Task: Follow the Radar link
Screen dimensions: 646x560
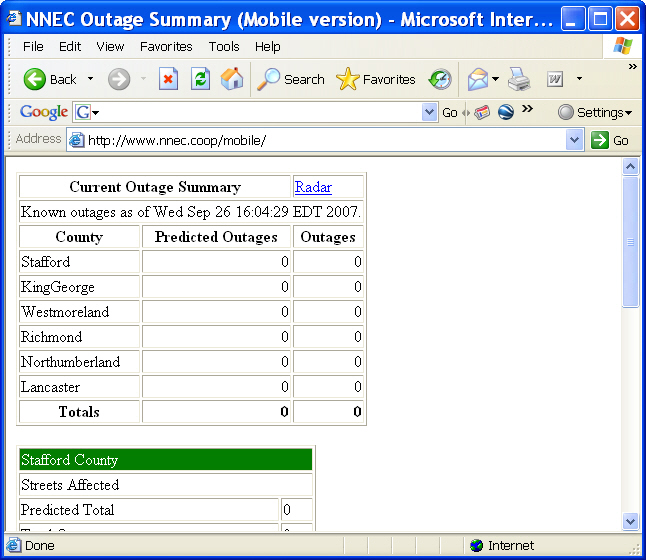Action: click(313, 187)
